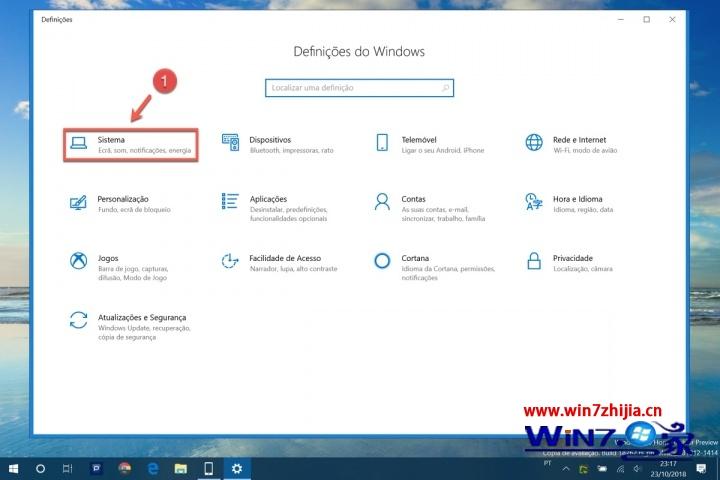Open 'Atualizações e Segurança' label
This screenshot has height=480, width=720.
(x=142, y=317)
